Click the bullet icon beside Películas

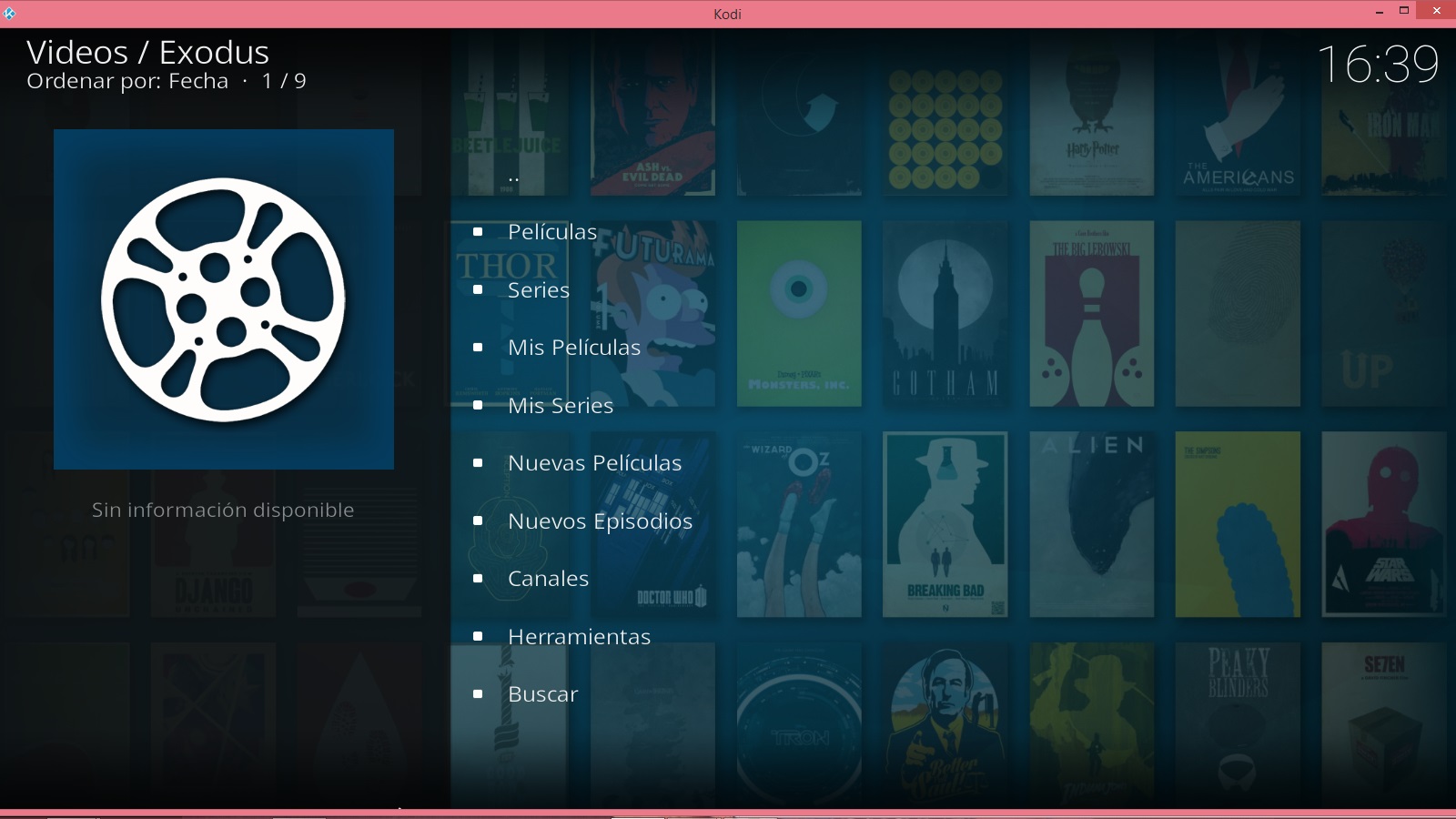coord(478,232)
